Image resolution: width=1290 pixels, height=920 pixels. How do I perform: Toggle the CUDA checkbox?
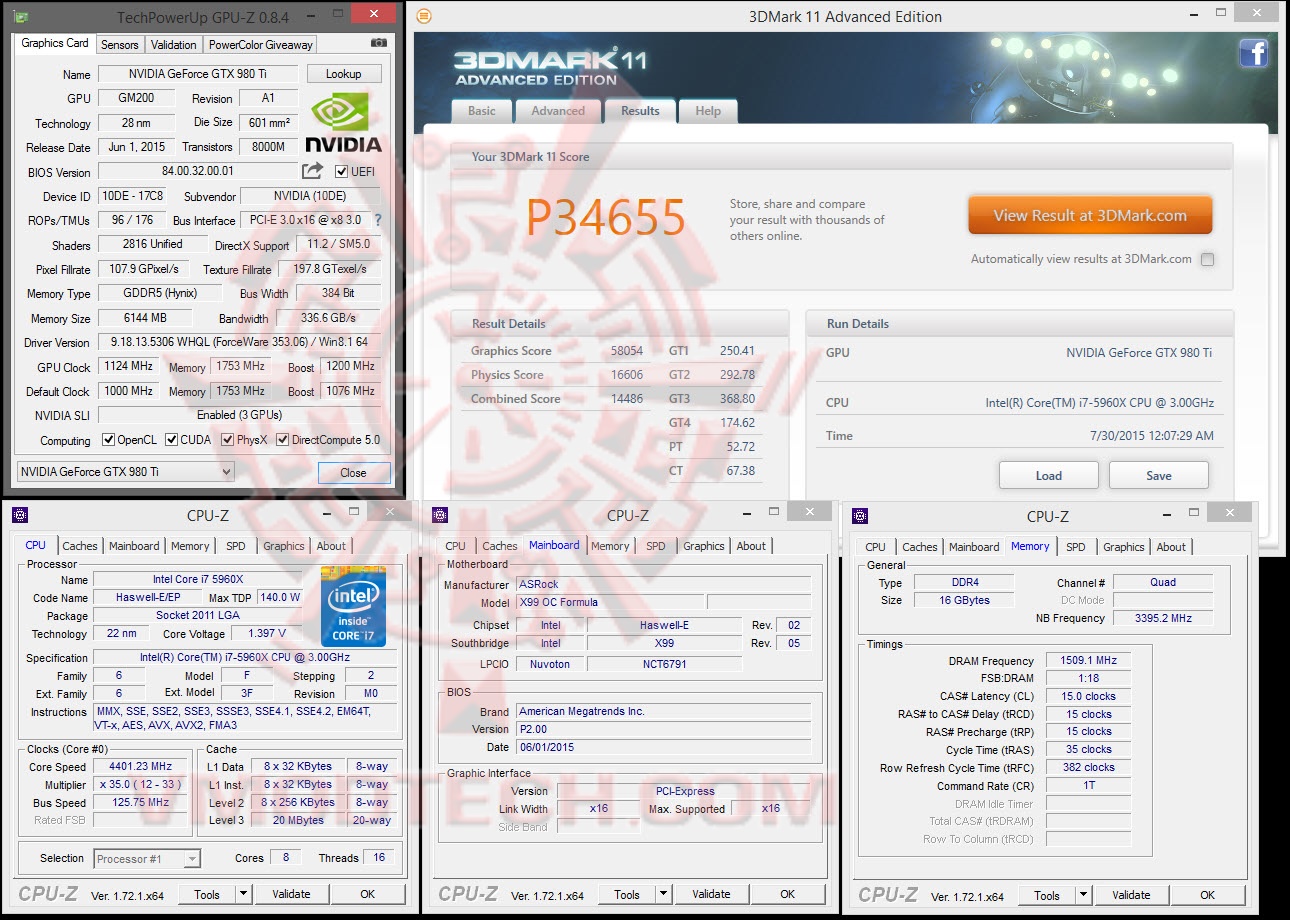point(172,440)
